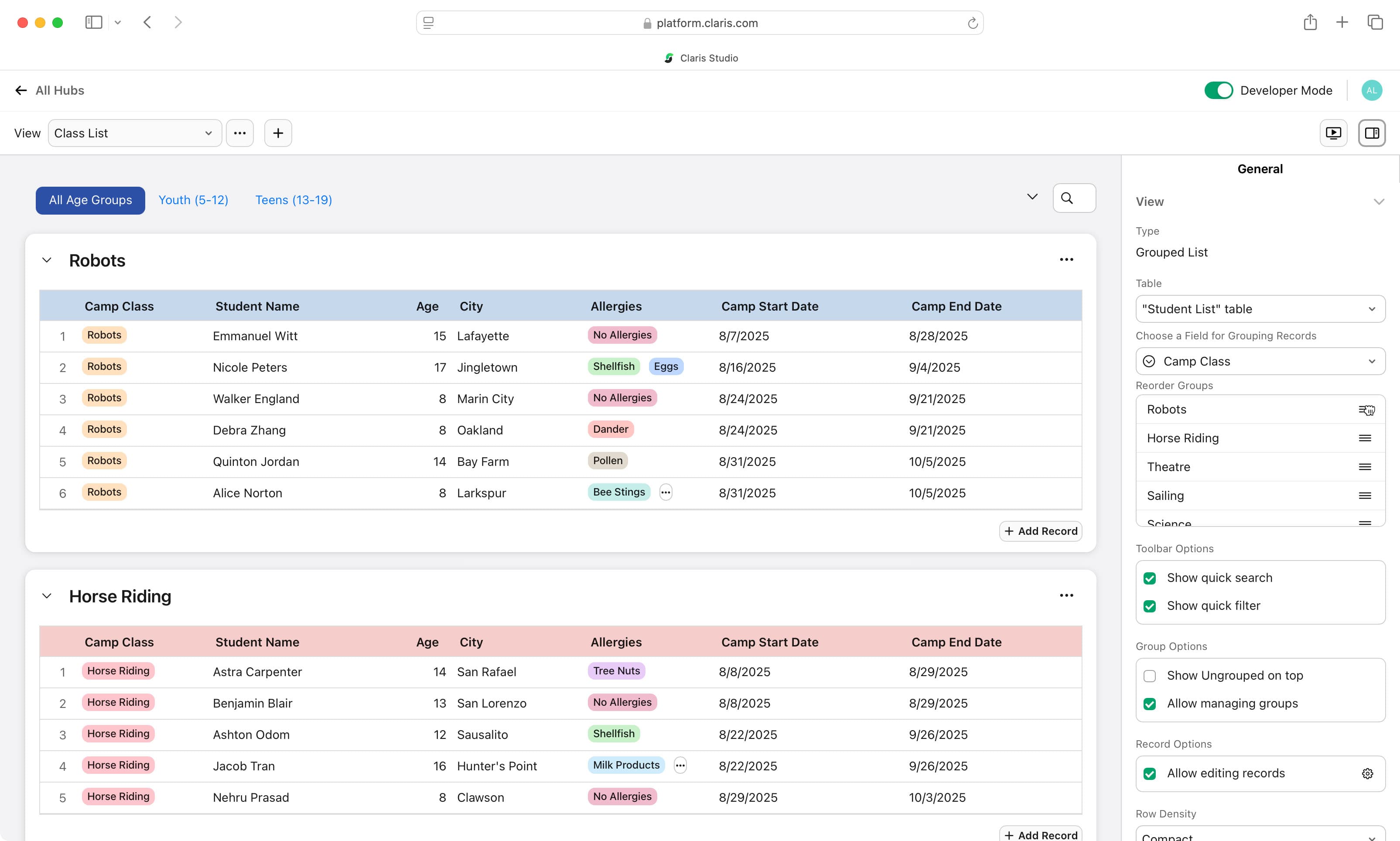Click gear icon beside Allow editing records
The height and width of the screenshot is (841, 1400).
pyautogui.click(x=1367, y=773)
